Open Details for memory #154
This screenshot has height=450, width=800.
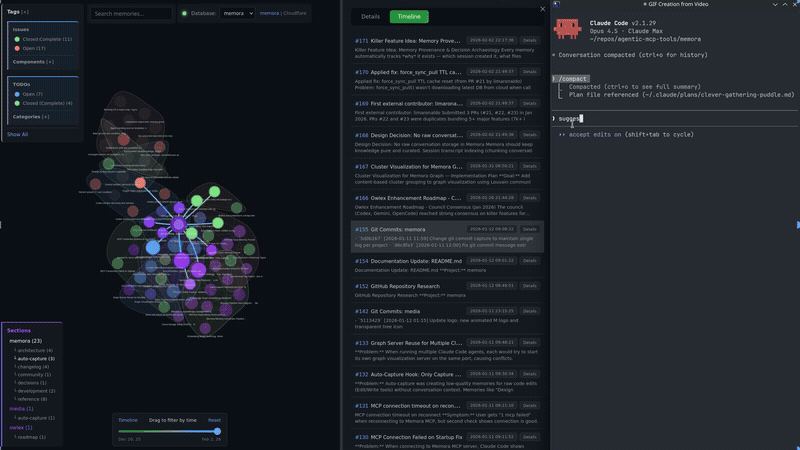click(530, 261)
